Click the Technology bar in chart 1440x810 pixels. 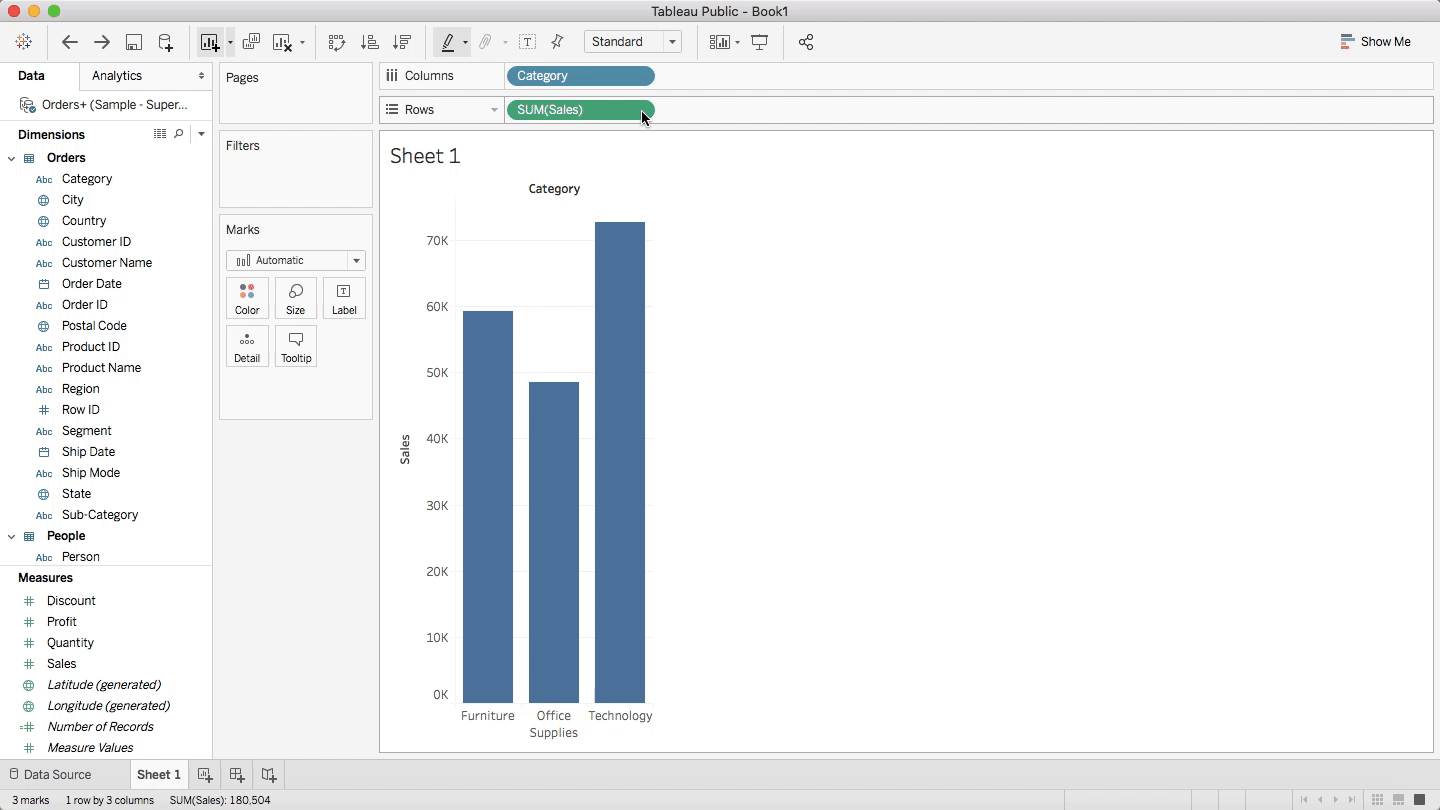click(620, 462)
